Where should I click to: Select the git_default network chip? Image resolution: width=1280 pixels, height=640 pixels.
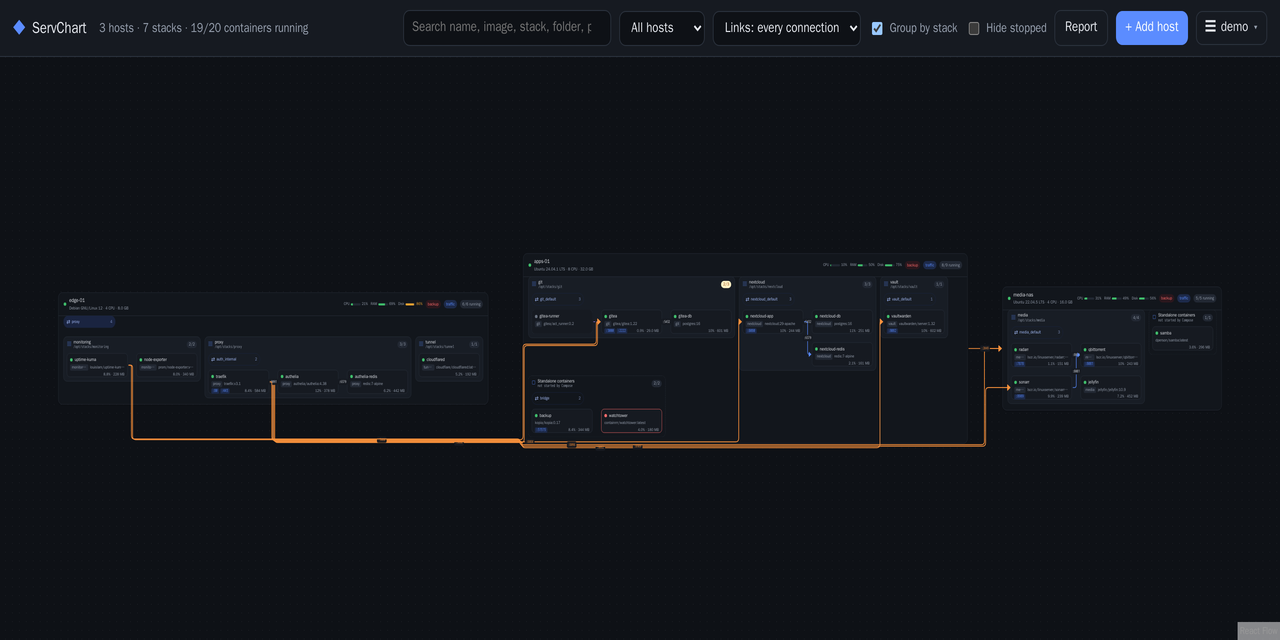click(x=558, y=299)
